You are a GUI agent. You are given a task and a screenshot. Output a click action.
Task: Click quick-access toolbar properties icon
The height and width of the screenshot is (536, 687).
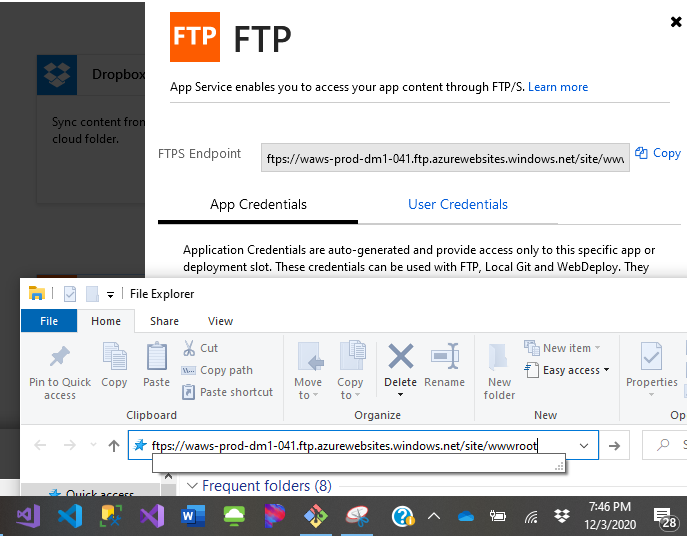point(70,294)
